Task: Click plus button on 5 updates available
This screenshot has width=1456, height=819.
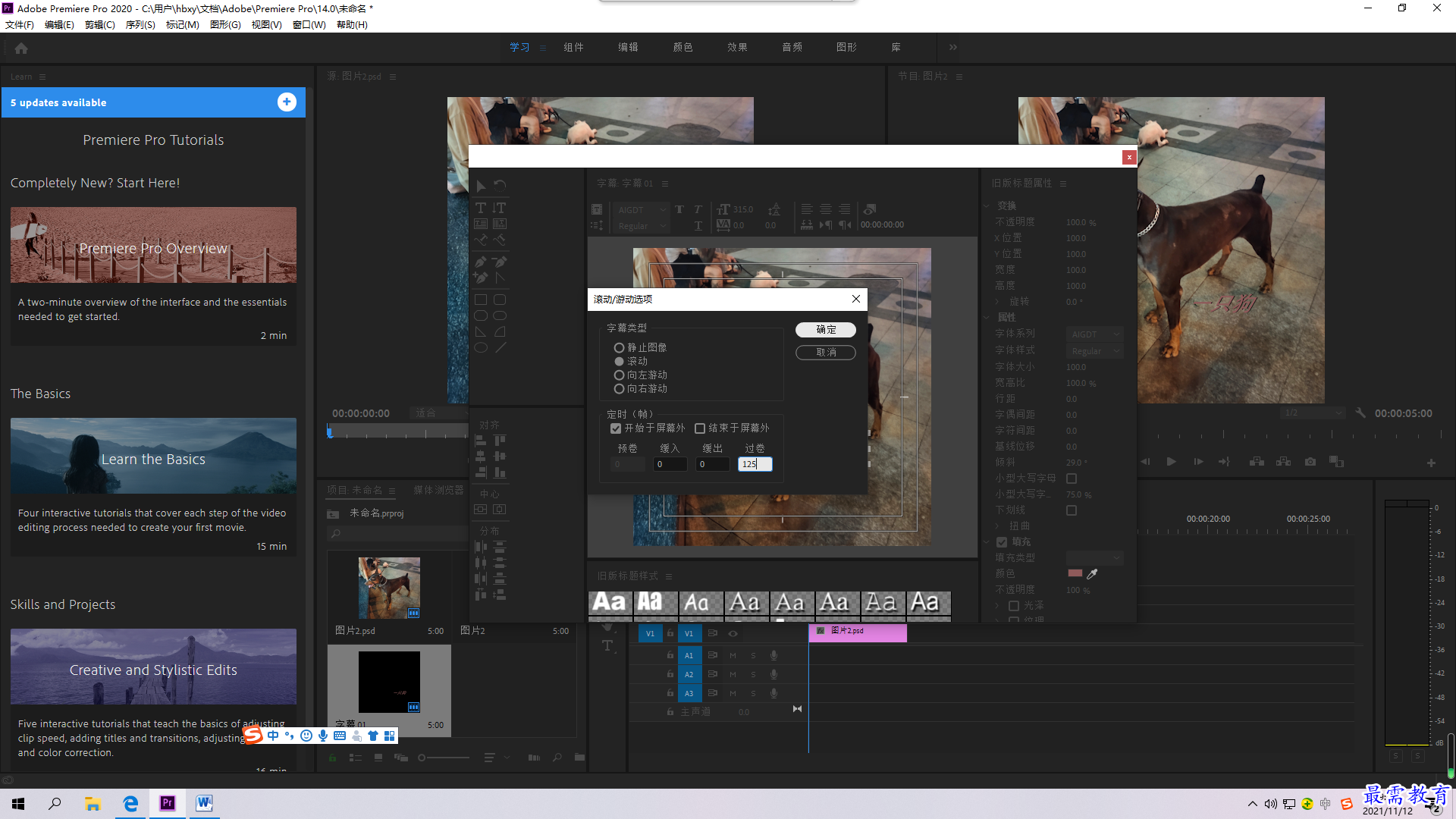Action: click(x=287, y=102)
